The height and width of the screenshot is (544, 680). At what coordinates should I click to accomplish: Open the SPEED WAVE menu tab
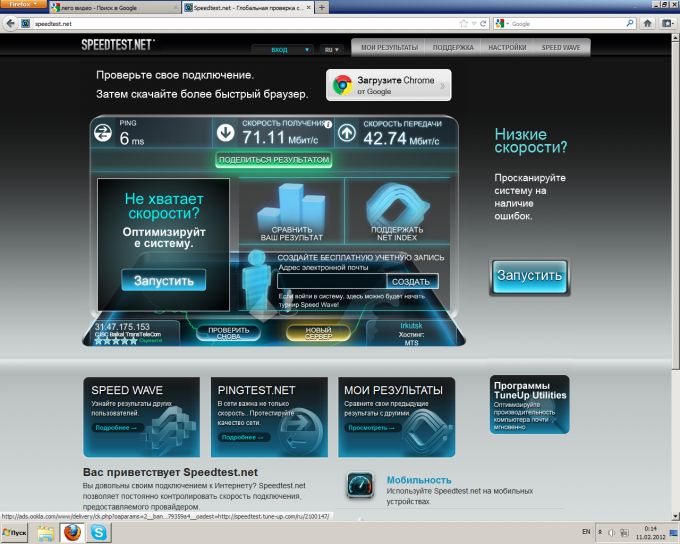point(561,48)
